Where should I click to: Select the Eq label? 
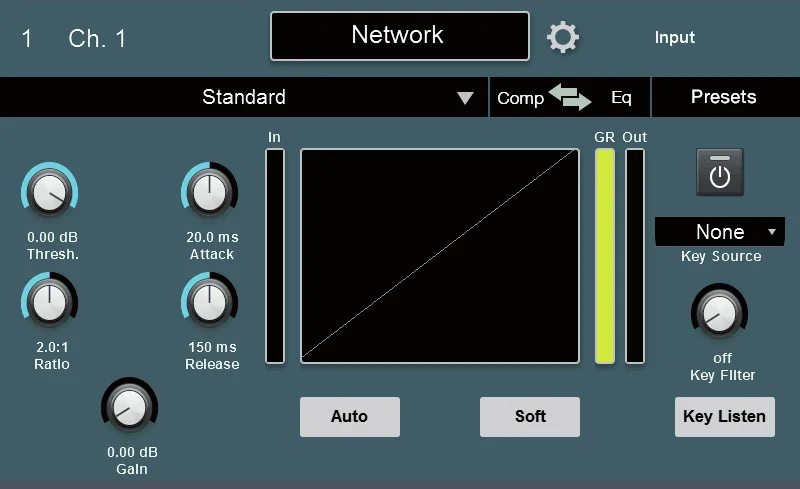click(621, 97)
